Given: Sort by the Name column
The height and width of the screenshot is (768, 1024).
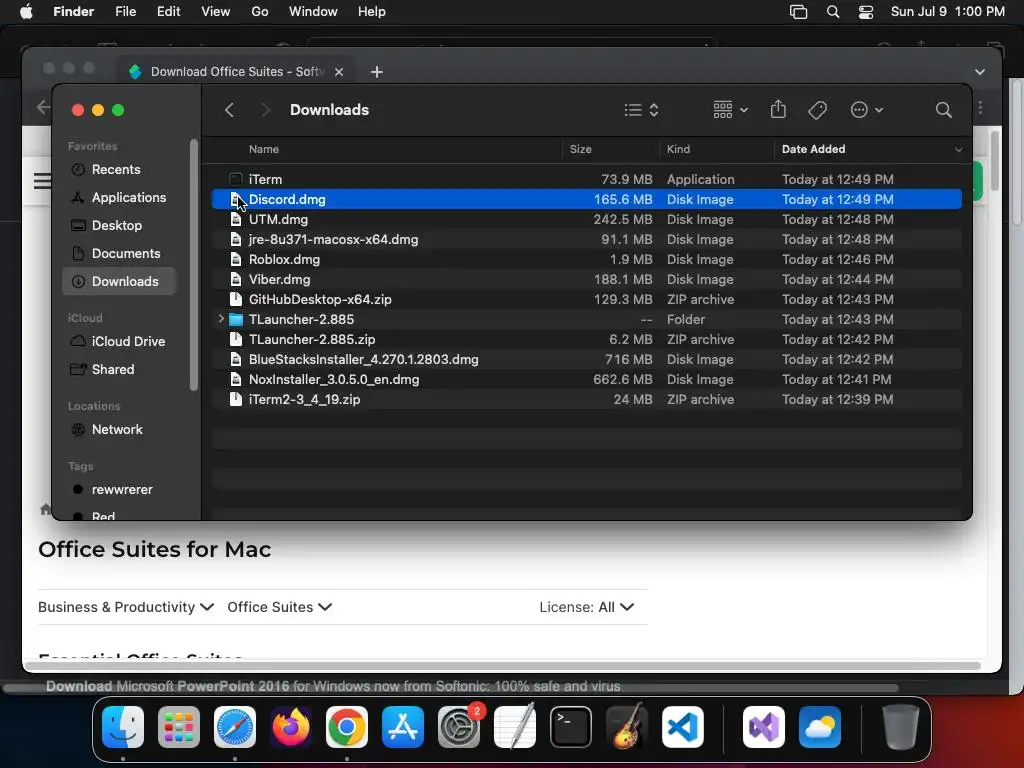Looking at the screenshot, I should 264,149.
